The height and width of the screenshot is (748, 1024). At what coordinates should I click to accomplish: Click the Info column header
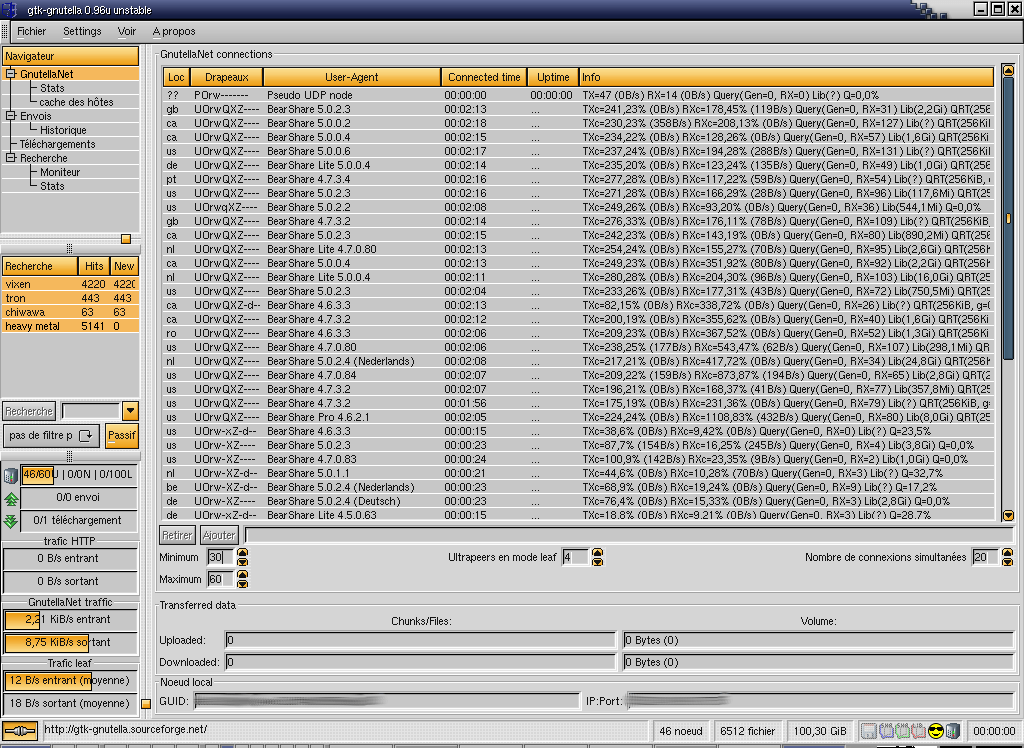[x=786, y=77]
